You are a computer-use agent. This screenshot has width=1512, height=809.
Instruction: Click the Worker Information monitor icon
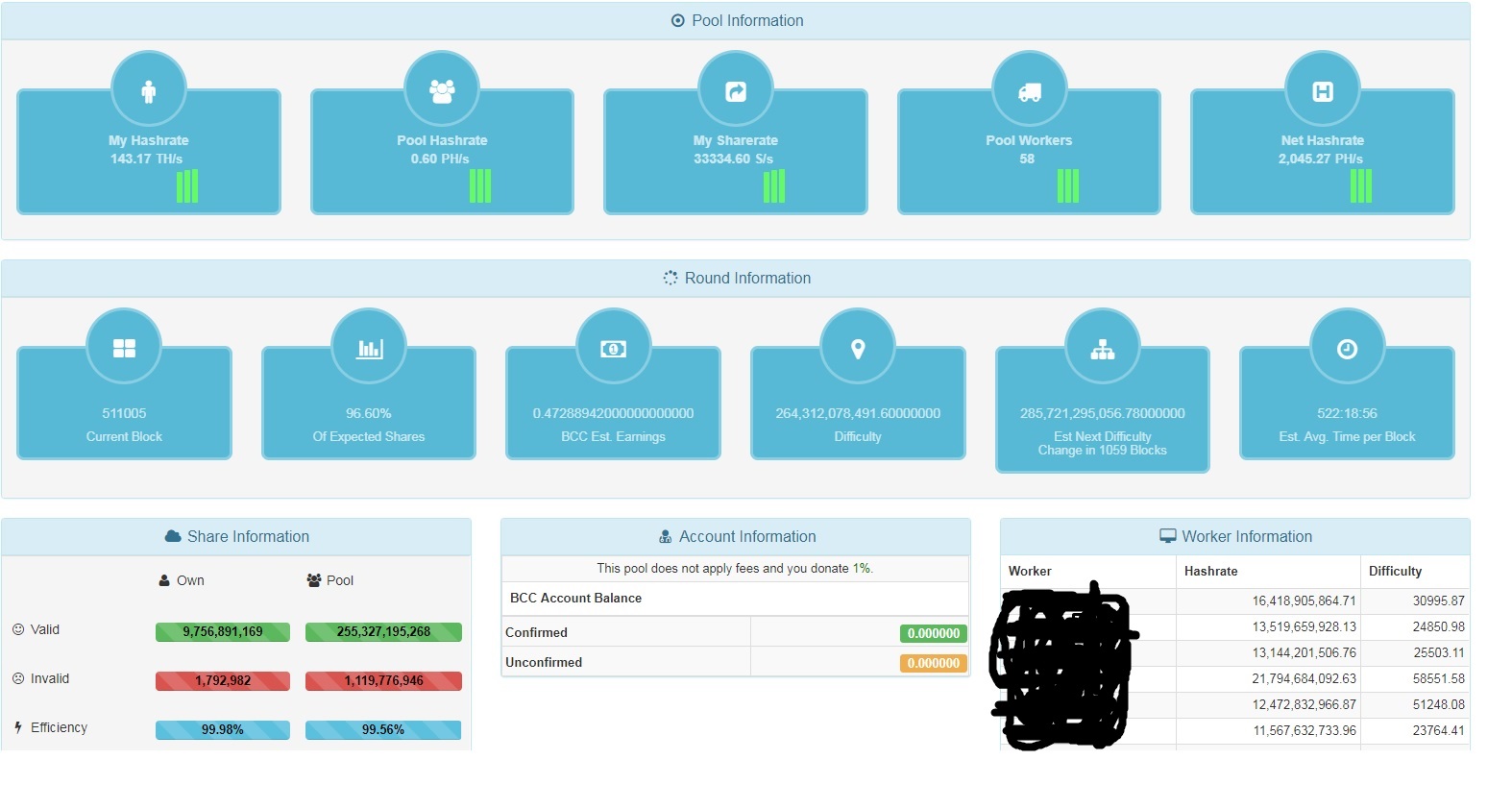1167,536
